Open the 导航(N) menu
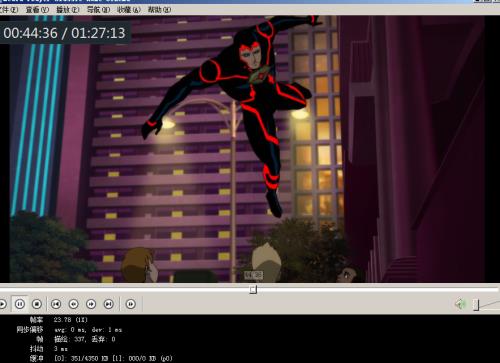500x363 pixels. coord(98,10)
